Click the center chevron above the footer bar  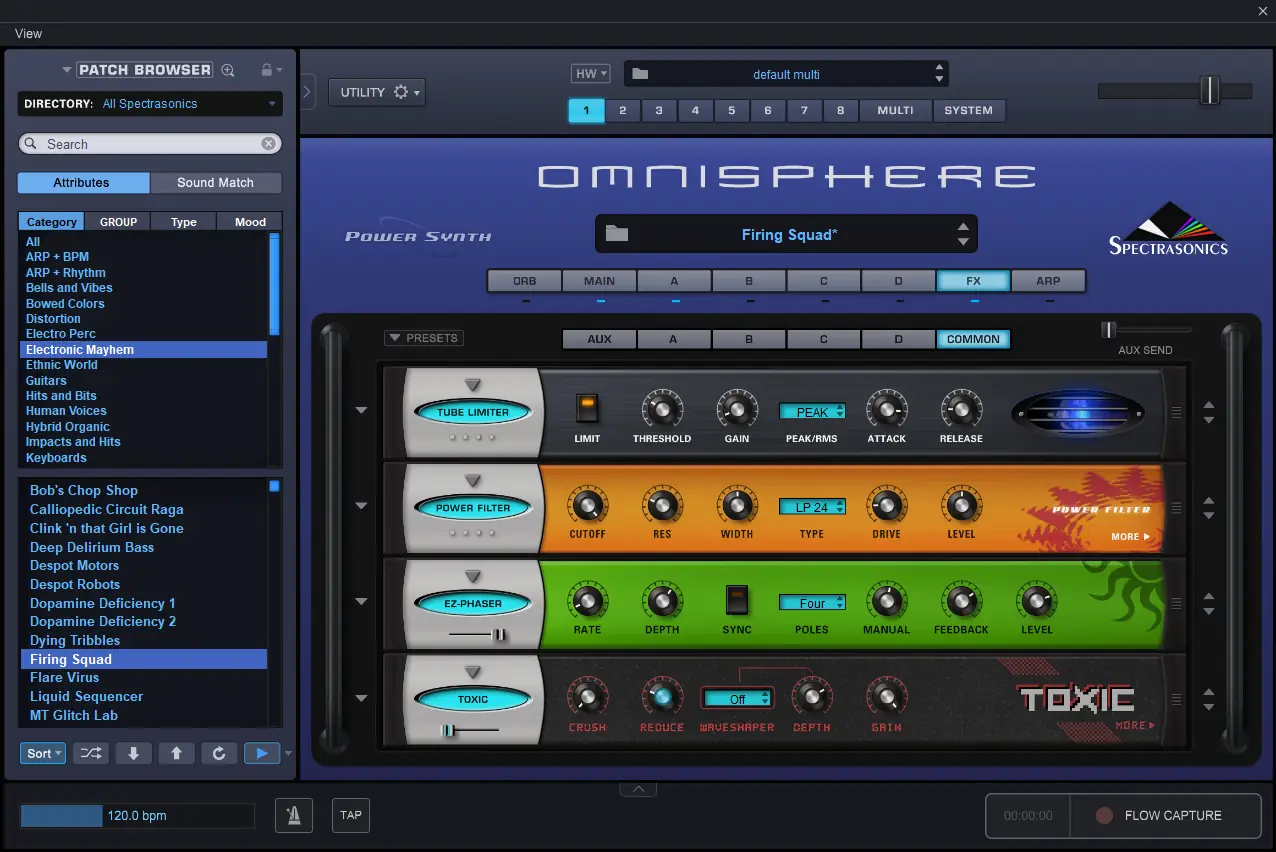(638, 789)
